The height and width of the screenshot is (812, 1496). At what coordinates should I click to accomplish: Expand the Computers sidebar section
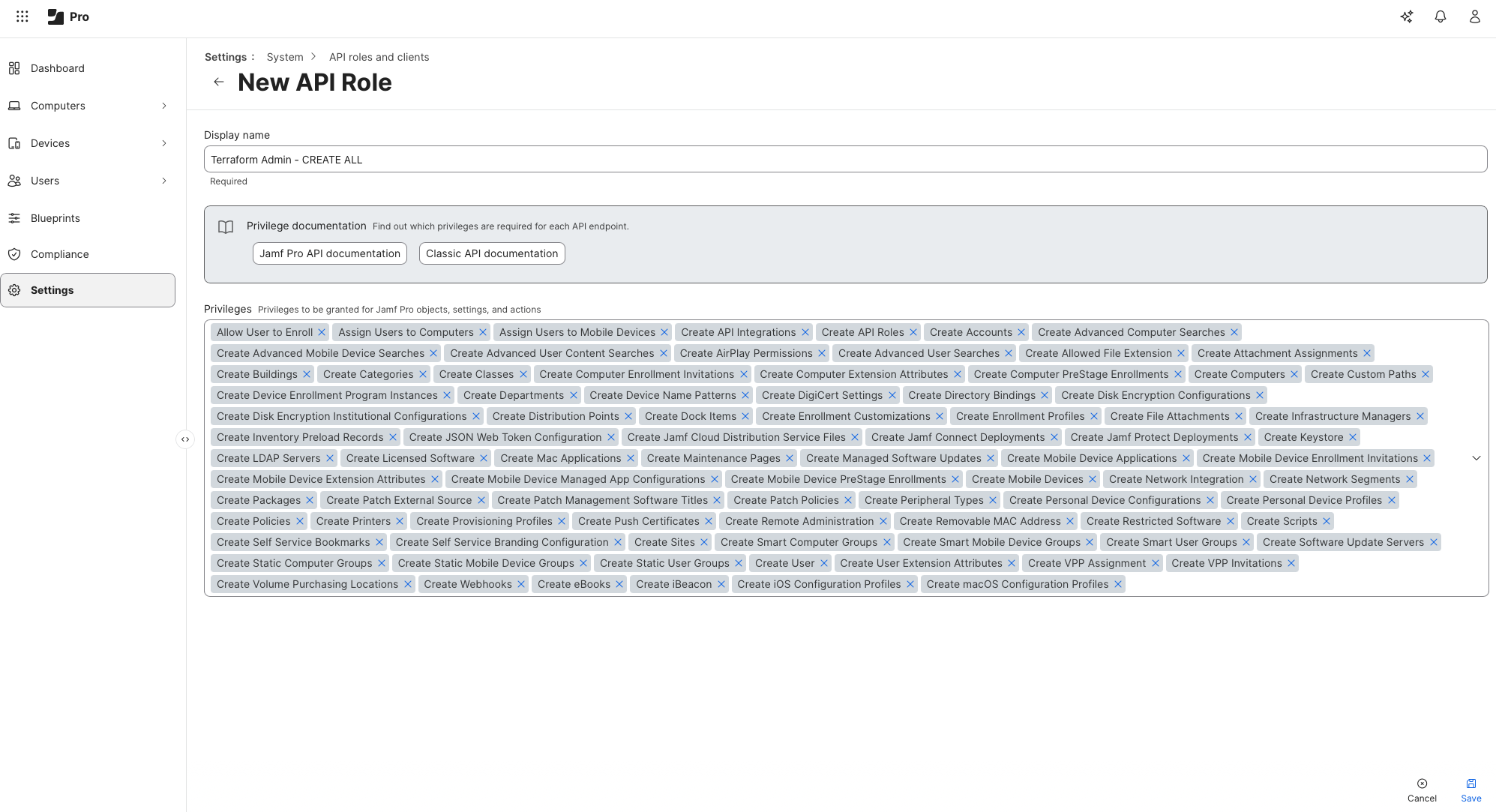point(164,106)
